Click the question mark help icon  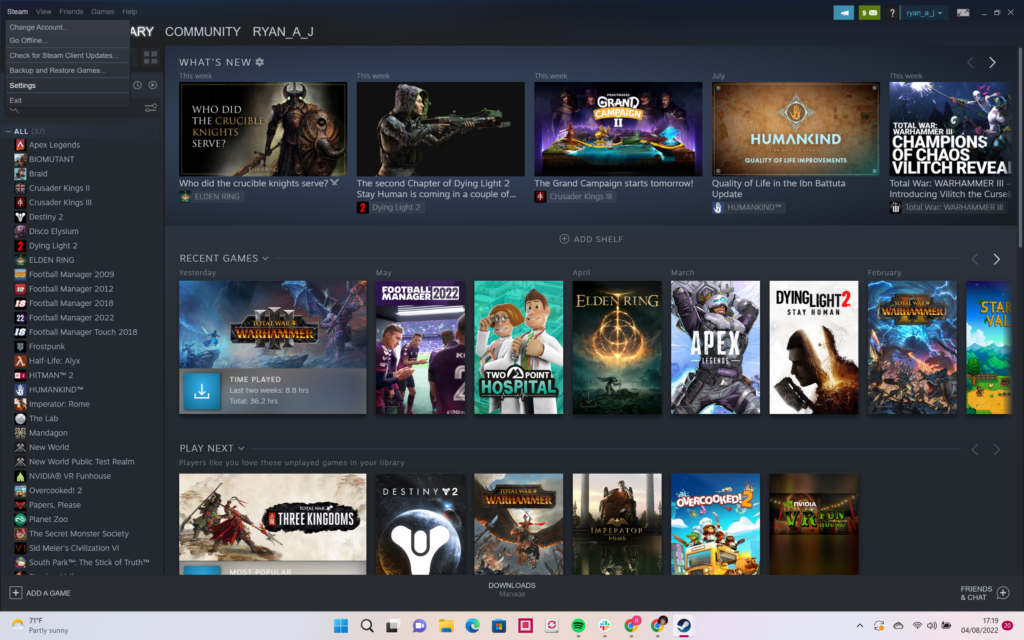click(x=891, y=12)
